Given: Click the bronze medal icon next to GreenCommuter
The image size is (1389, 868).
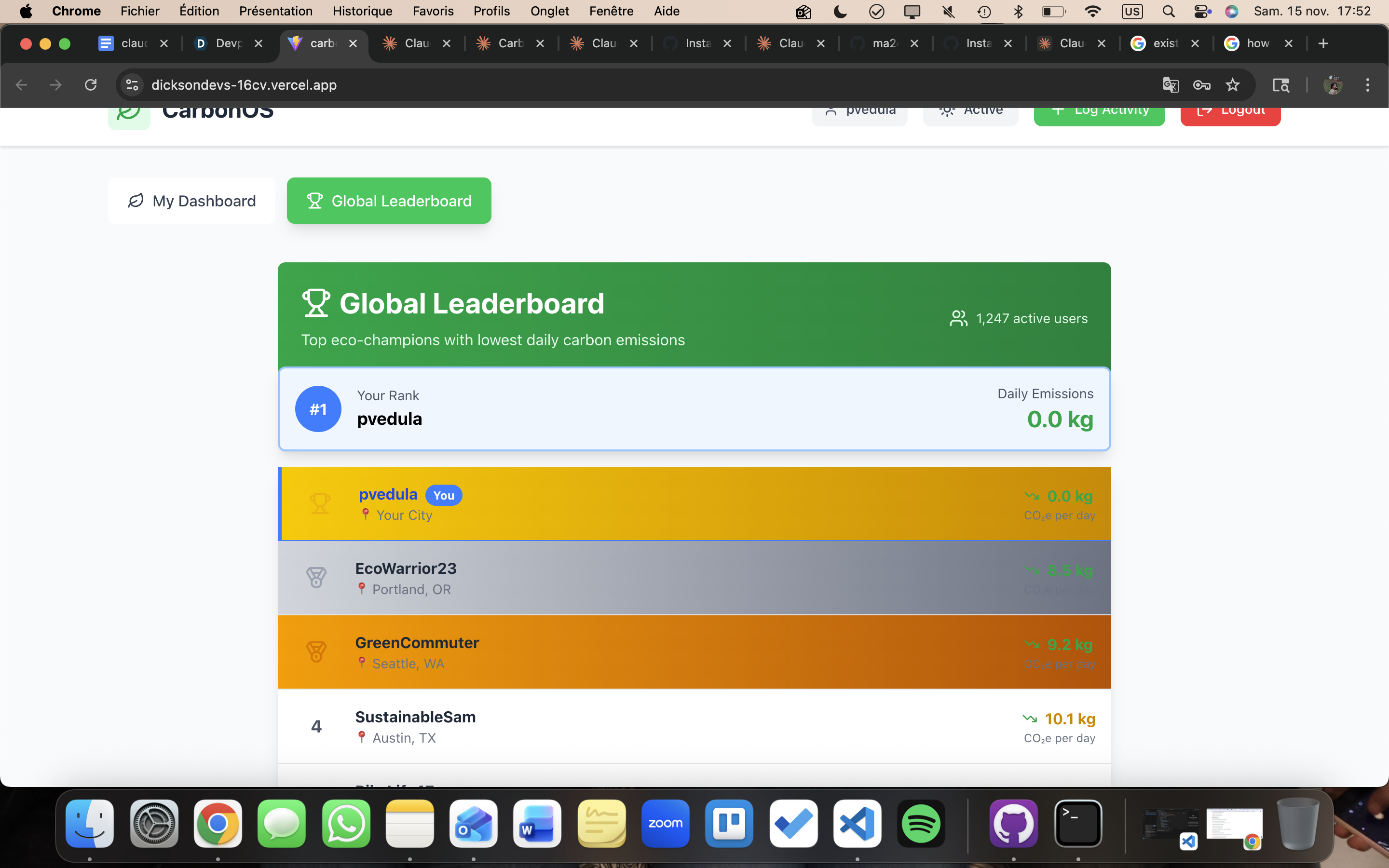Looking at the screenshot, I should [316, 651].
